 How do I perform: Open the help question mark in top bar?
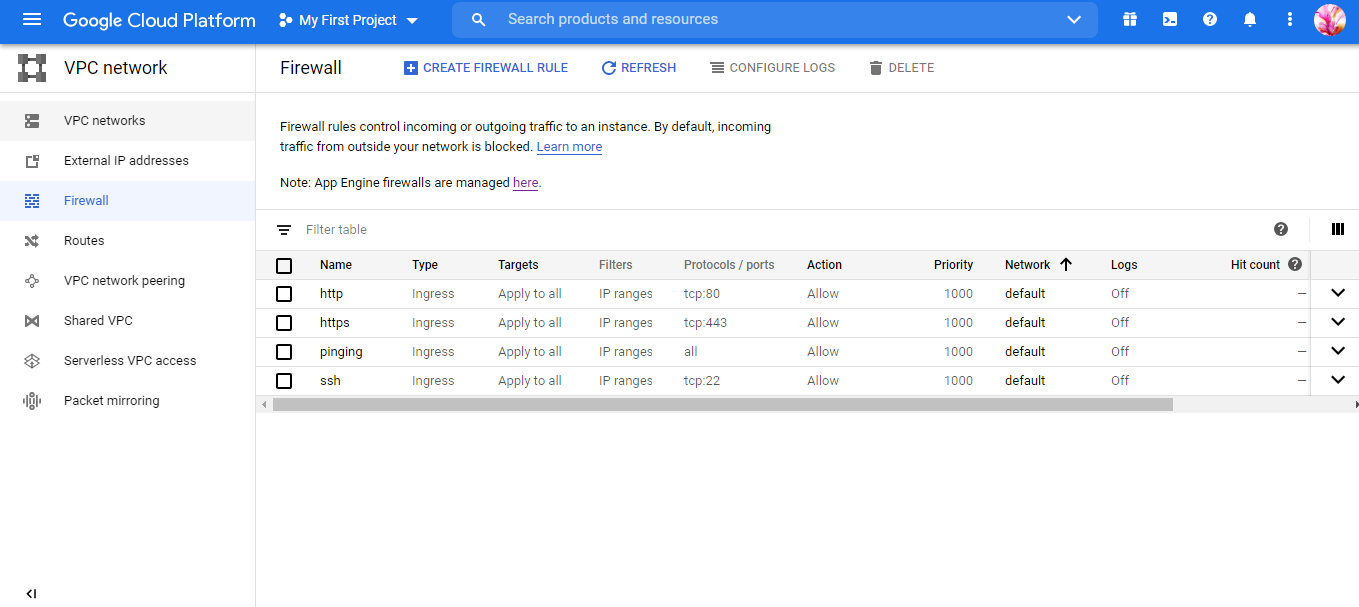click(1209, 20)
